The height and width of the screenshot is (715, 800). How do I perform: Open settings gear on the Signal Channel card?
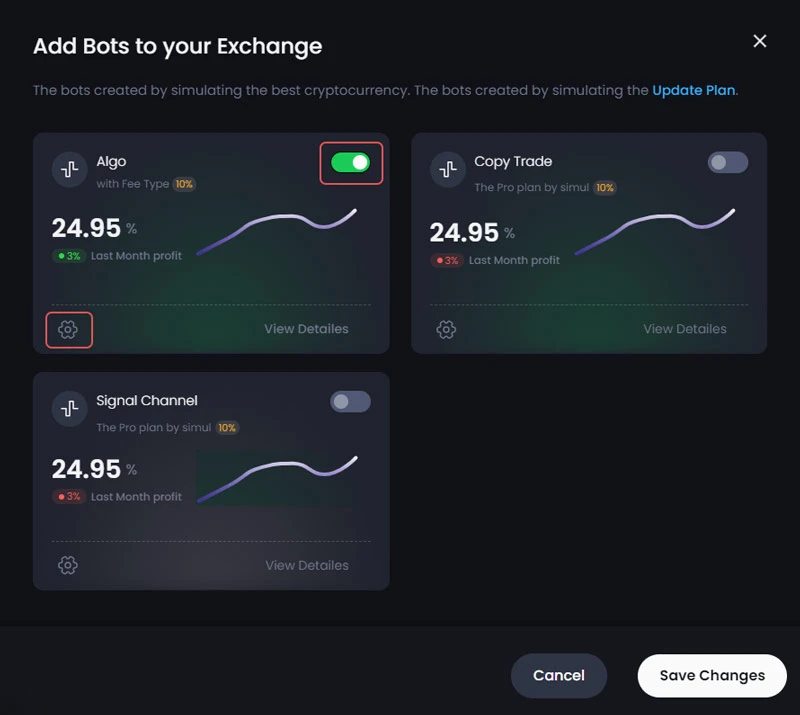[x=68, y=565]
